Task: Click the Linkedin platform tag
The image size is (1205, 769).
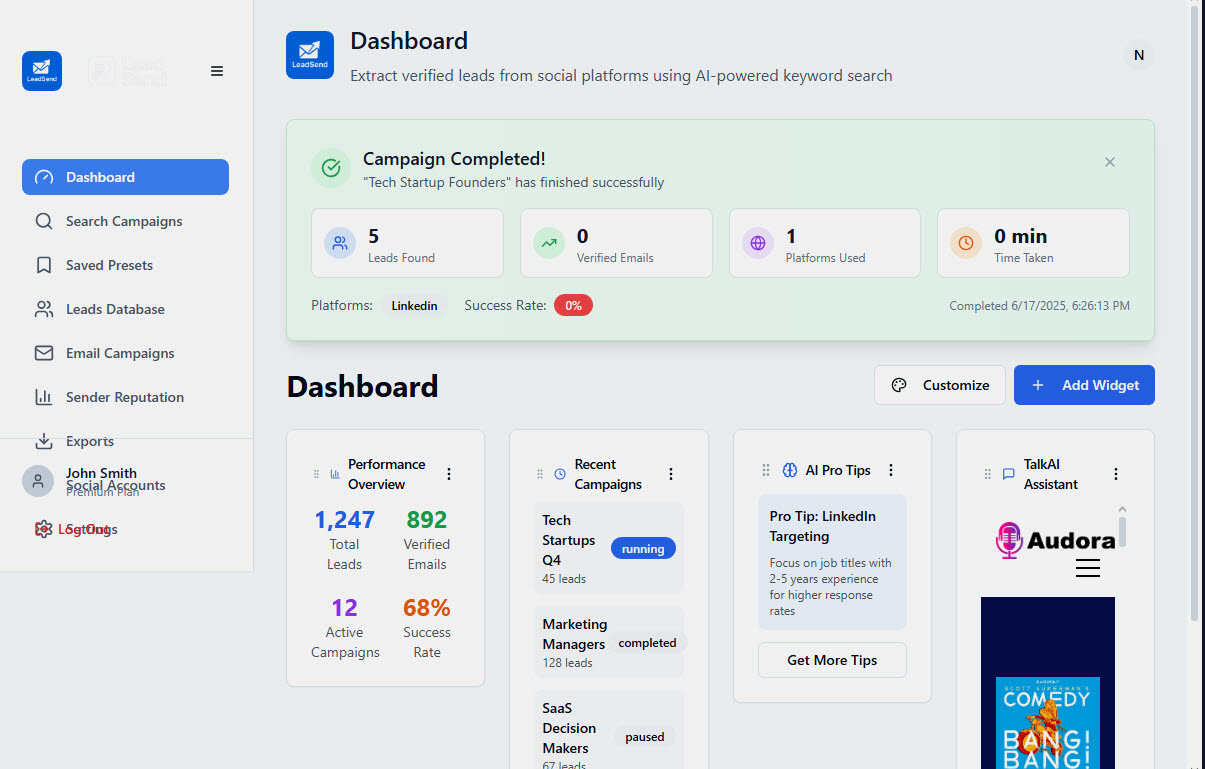Action: (x=414, y=306)
